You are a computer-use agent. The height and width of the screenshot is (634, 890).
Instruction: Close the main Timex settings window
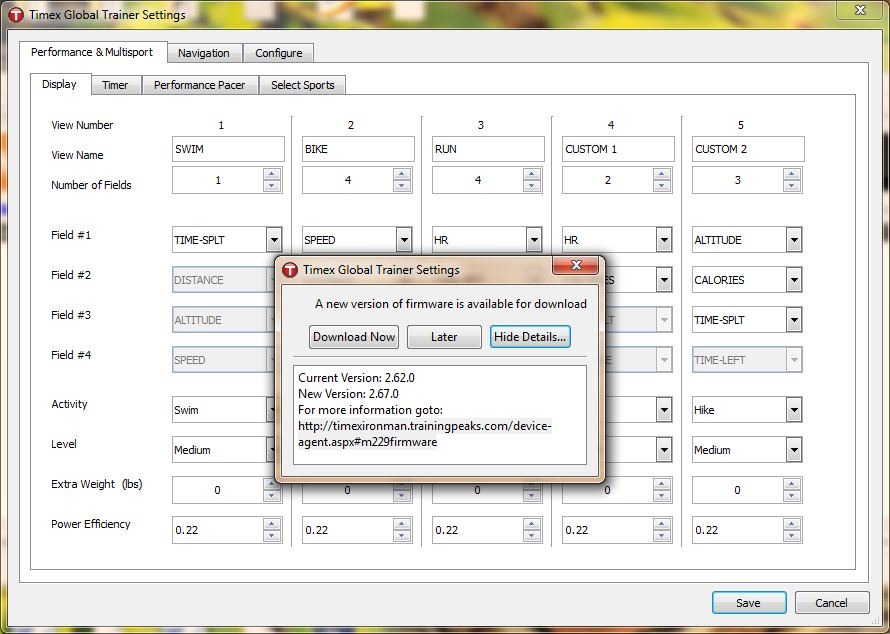pos(860,10)
